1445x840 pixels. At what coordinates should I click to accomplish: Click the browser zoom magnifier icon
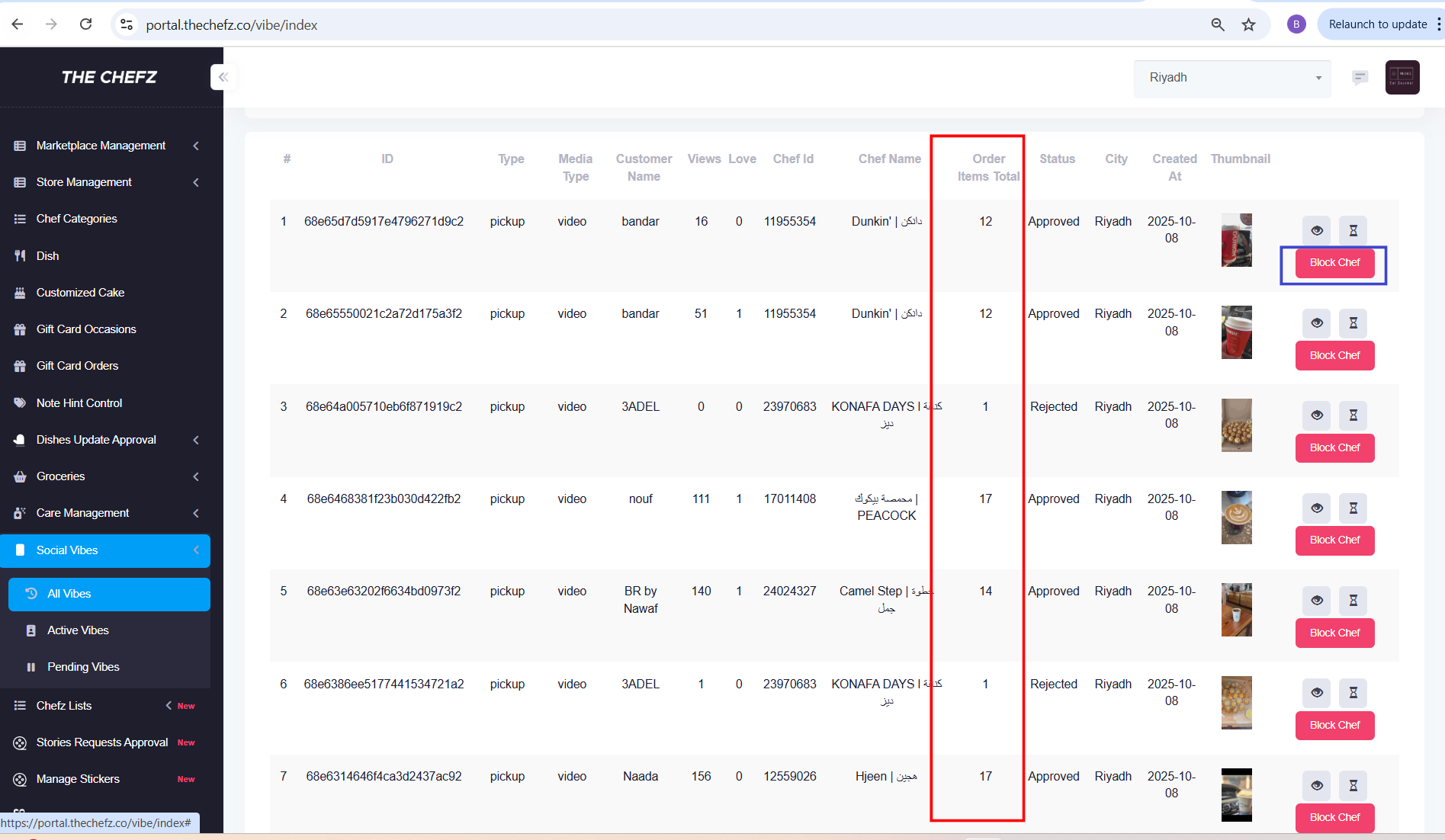pos(1218,24)
